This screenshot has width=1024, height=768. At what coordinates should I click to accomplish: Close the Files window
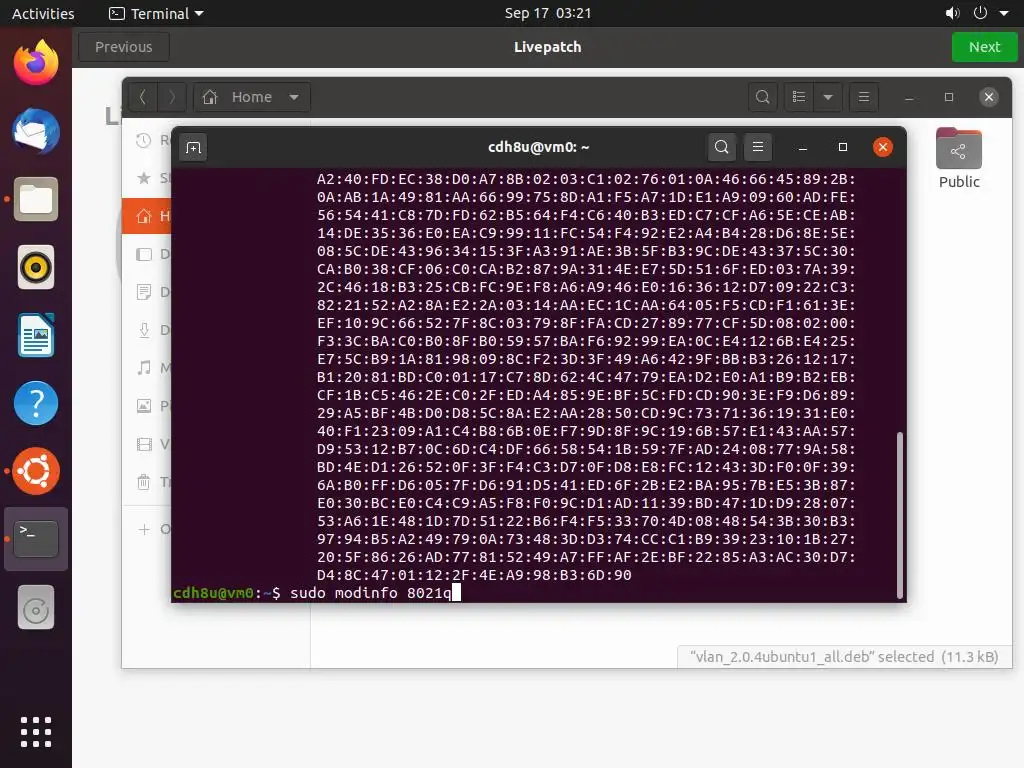point(989,97)
